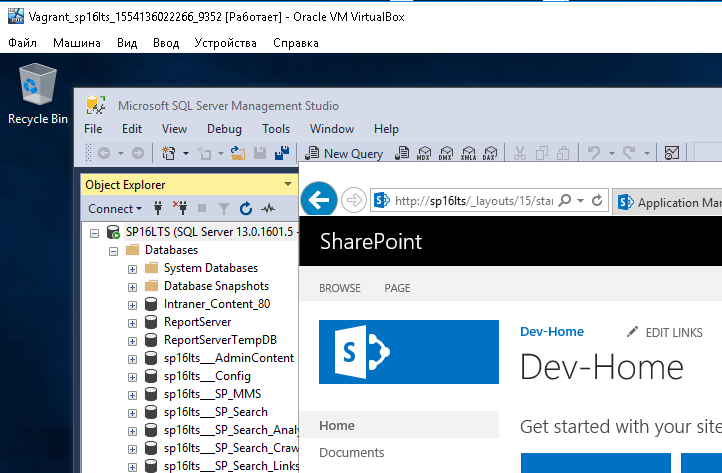Click the Open File folder icon in toolbar
Viewport: 722px width, 473px height.
coord(238,153)
